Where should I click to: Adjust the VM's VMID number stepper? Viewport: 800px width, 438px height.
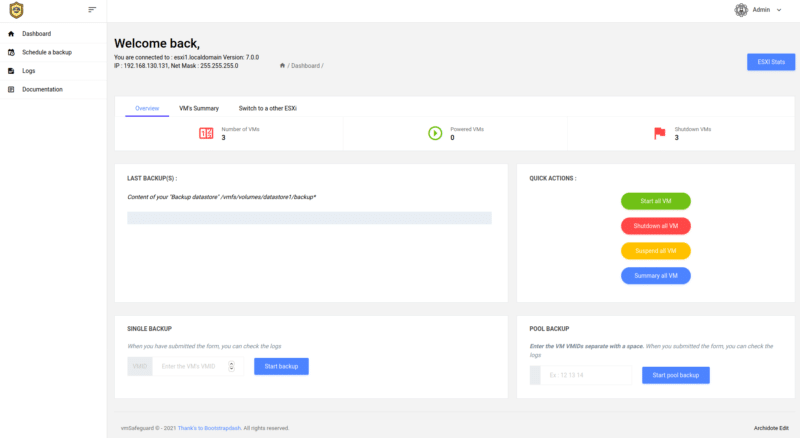click(232, 367)
